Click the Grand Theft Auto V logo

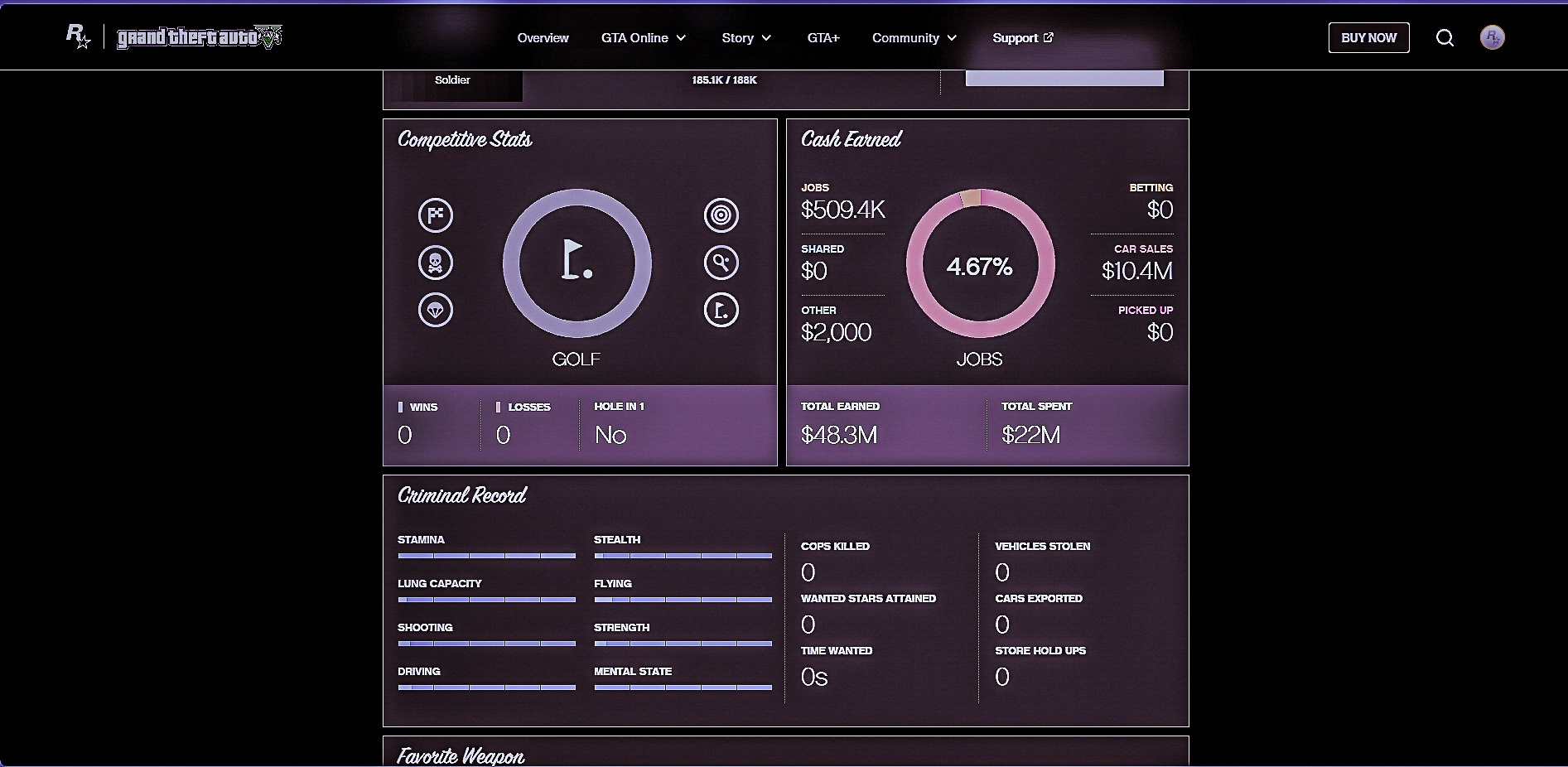coord(199,37)
